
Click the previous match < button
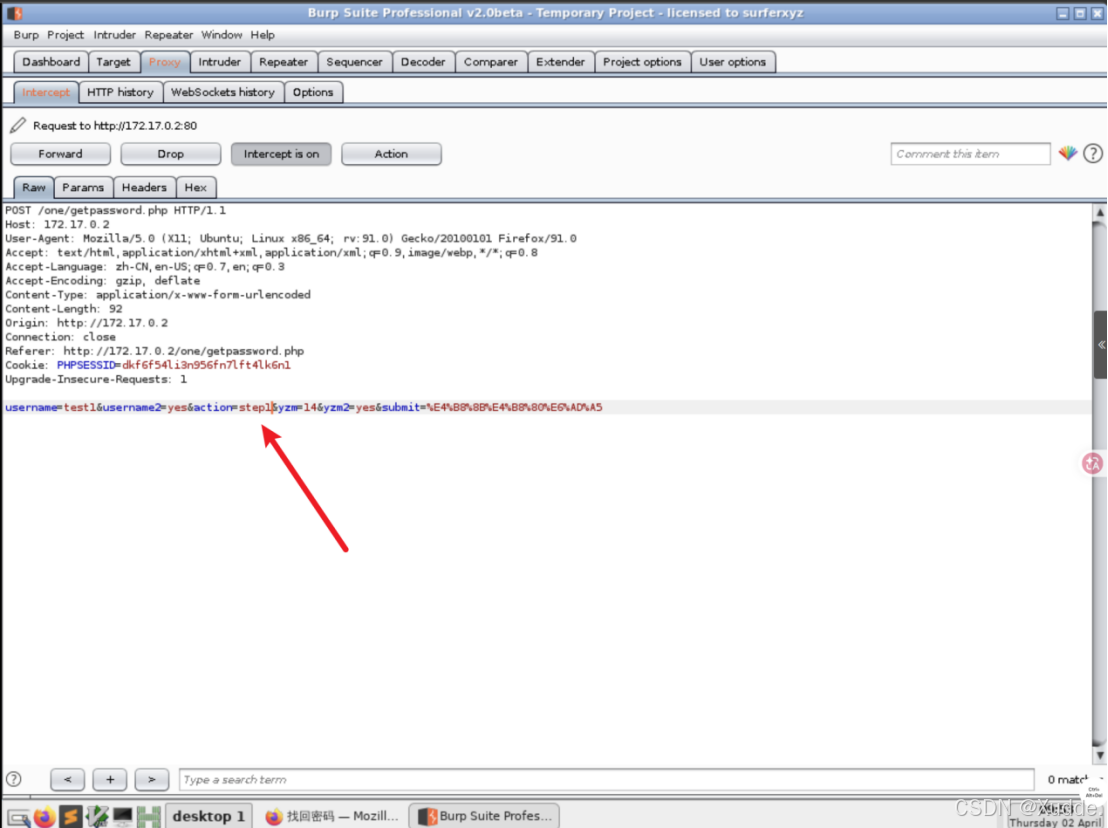(x=68, y=780)
